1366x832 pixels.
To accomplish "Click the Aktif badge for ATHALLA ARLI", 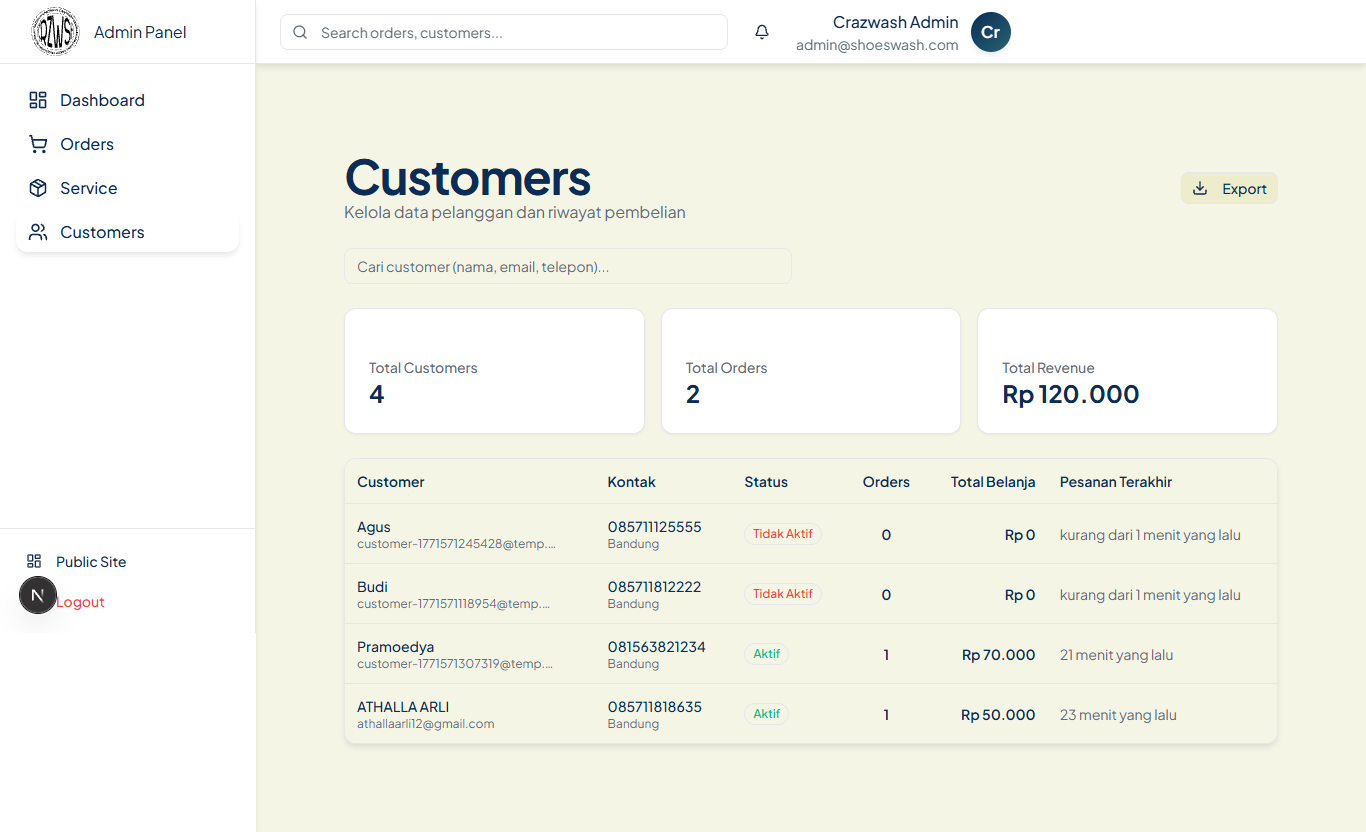I will [x=767, y=714].
